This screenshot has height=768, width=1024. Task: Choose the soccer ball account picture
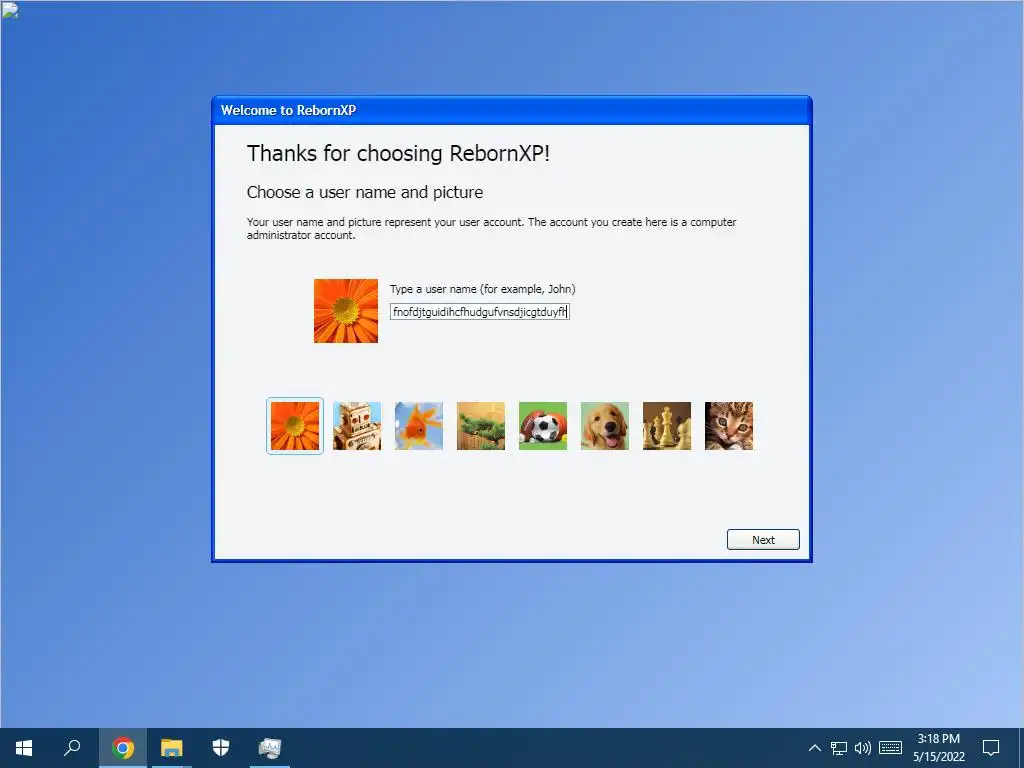[x=543, y=426]
